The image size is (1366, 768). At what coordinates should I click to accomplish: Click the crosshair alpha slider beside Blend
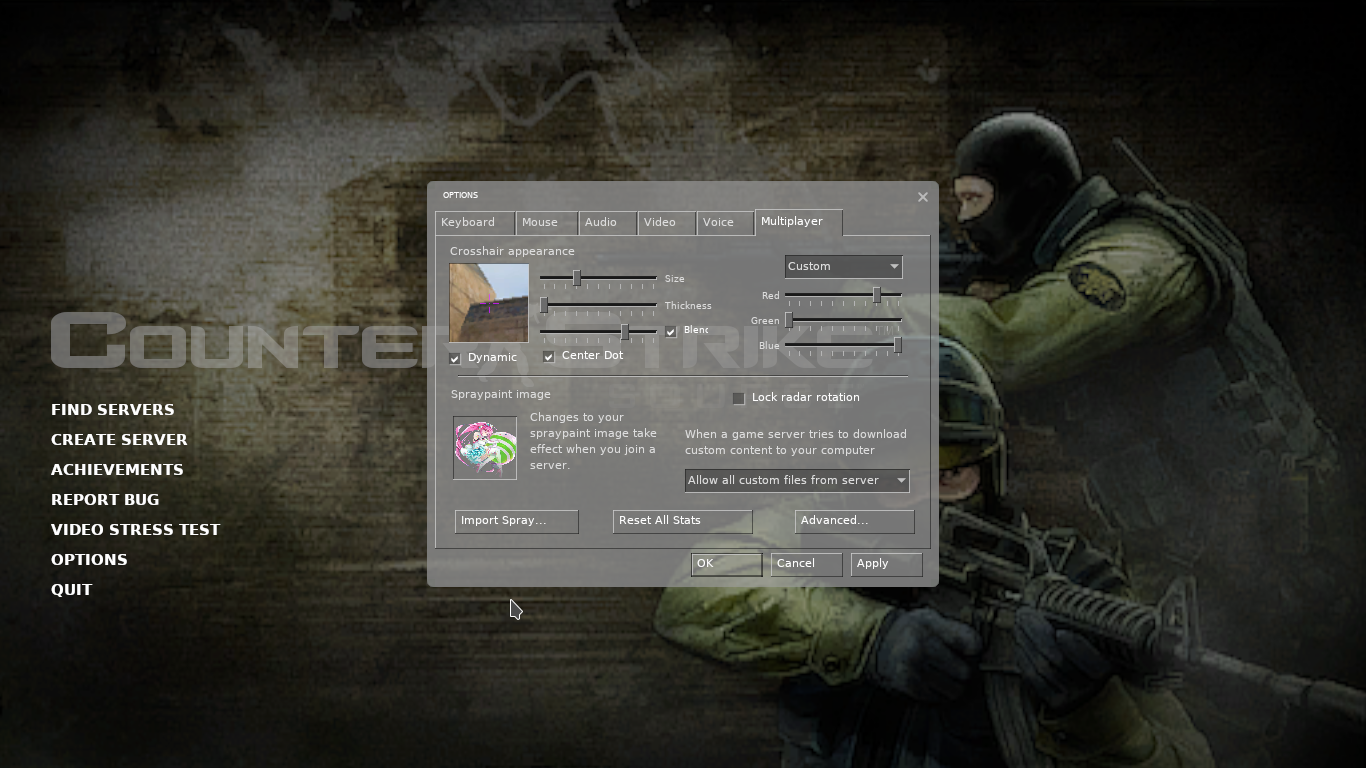tap(598, 331)
